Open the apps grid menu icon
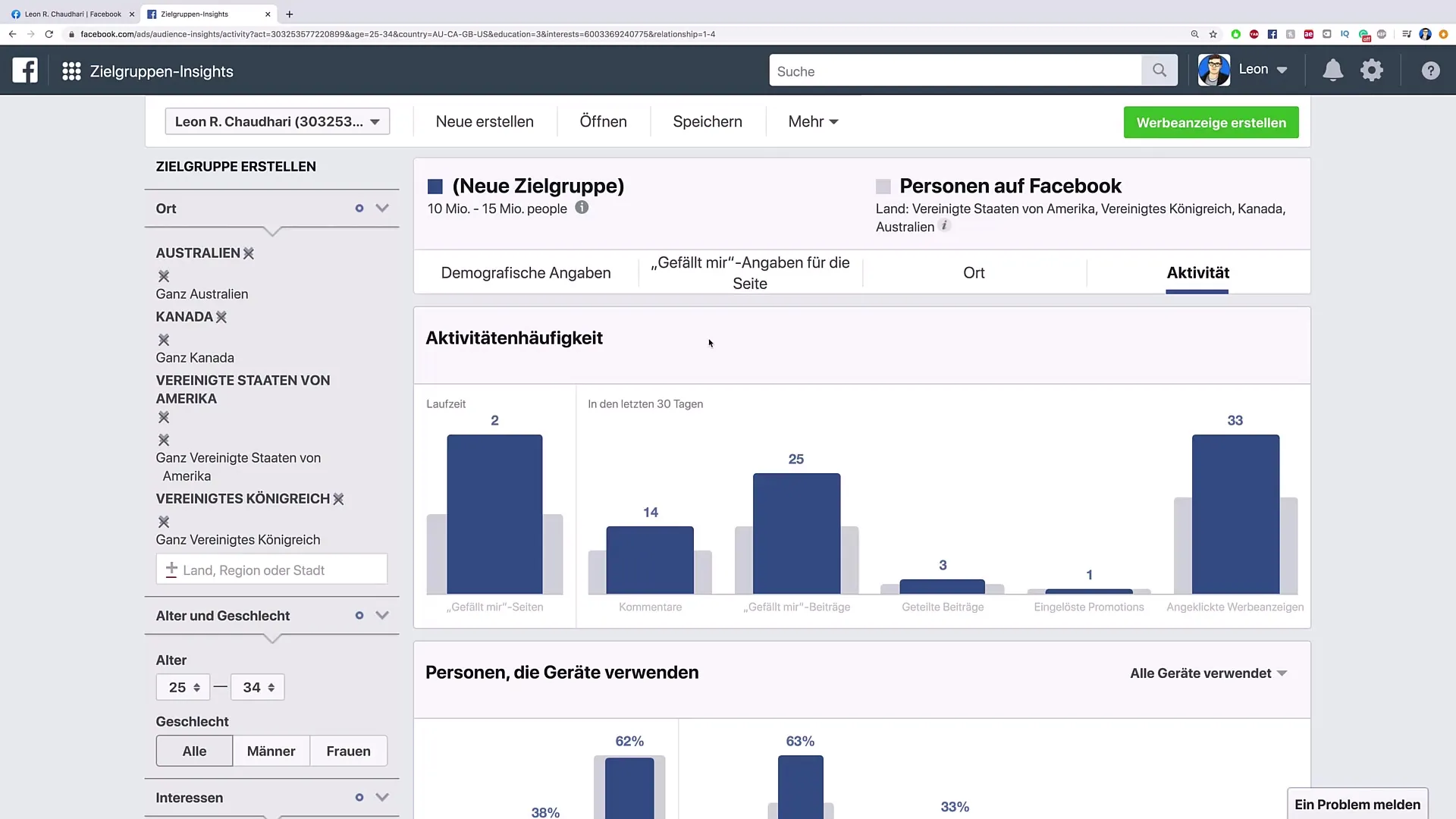This screenshot has width=1456, height=819. pos(71,71)
